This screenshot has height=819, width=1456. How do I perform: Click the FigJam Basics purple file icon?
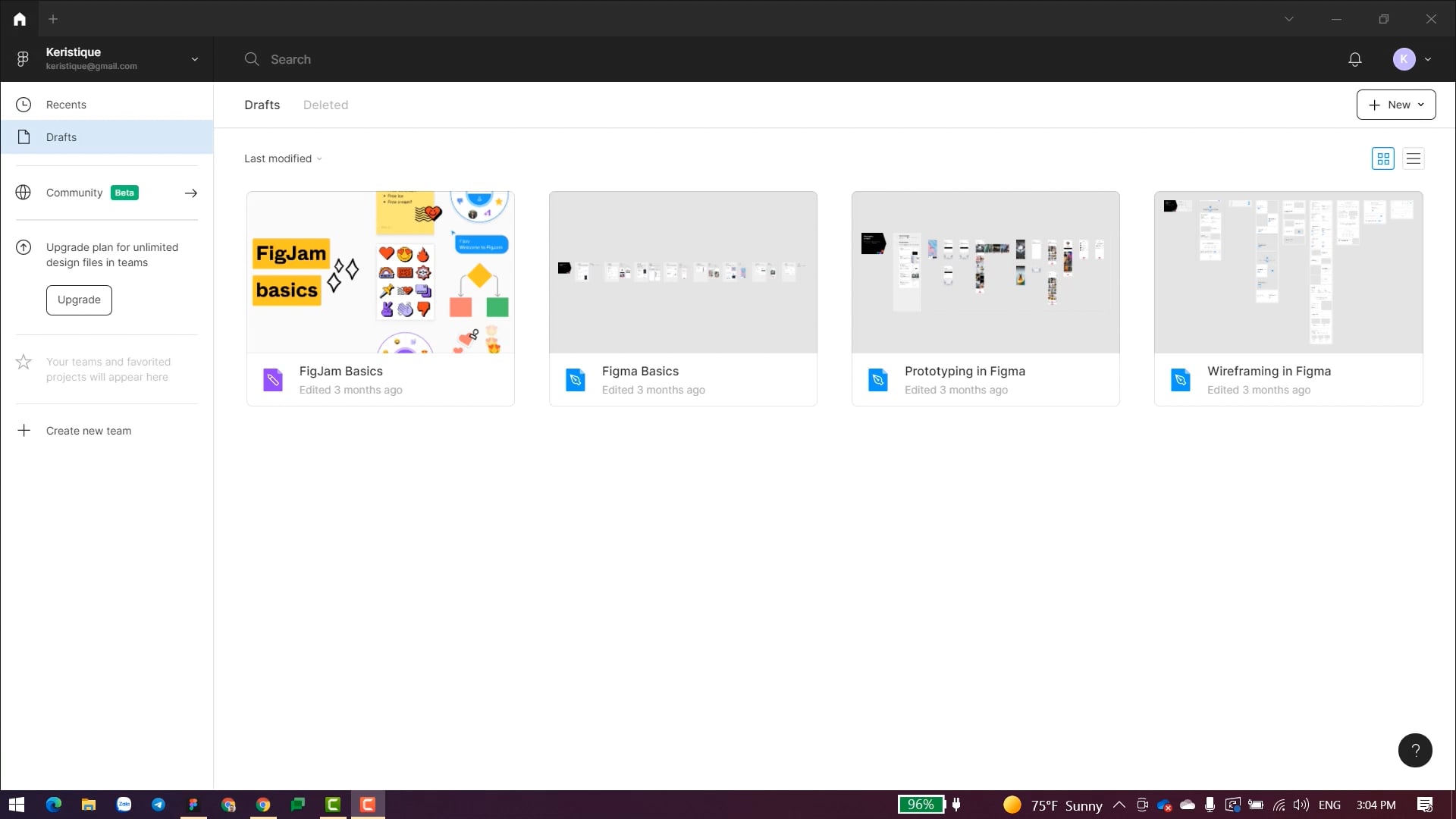273,379
